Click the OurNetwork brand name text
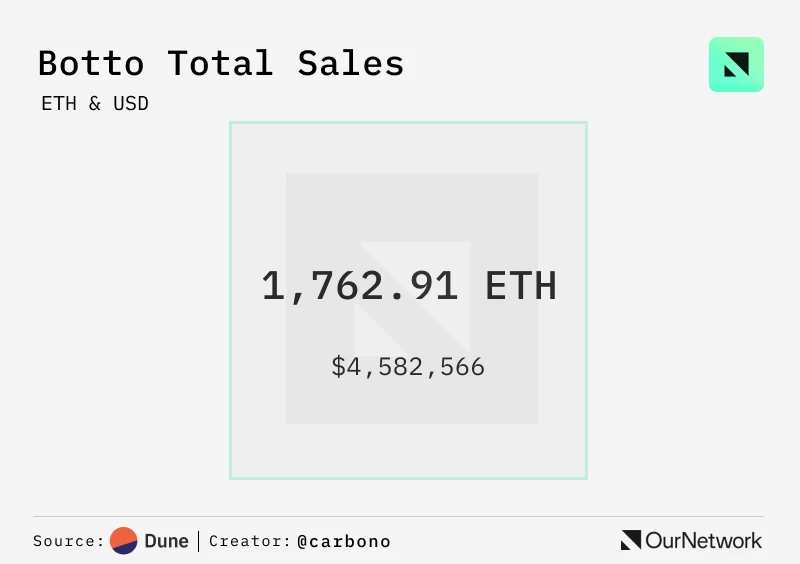Viewport: 800px width, 564px height. click(x=704, y=541)
